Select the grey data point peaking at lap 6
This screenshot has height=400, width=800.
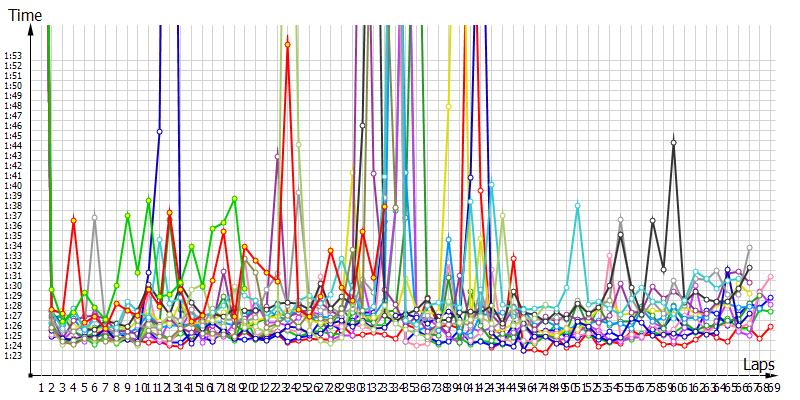tap(95, 218)
